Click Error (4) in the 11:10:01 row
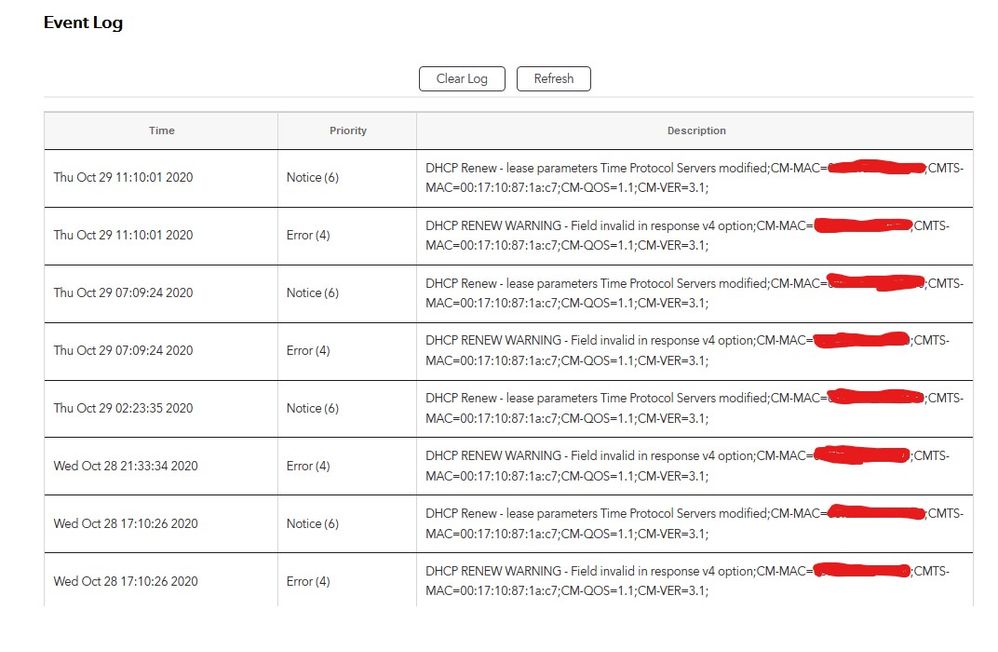The height and width of the screenshot is (652, 998). click(x=308, y=235)
